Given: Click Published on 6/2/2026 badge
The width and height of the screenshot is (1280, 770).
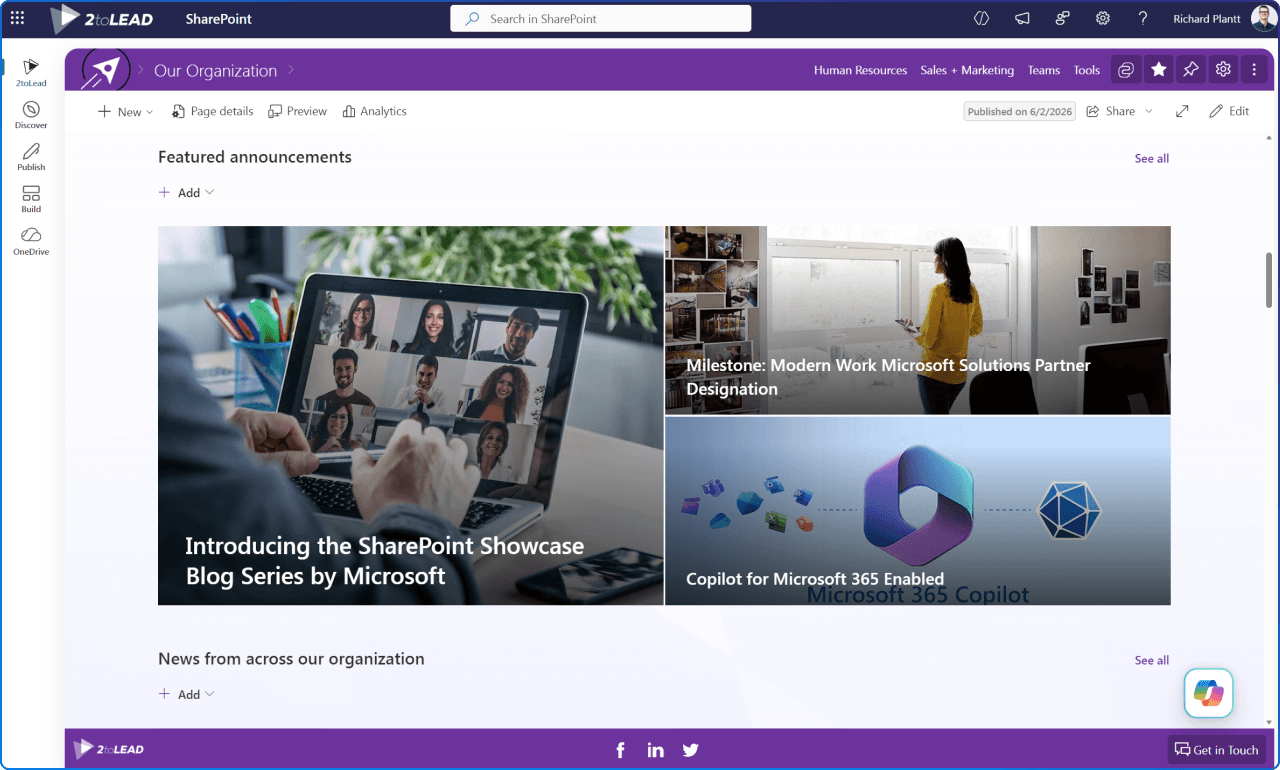Looking at the screenshot, I should (x=1019, y=111).
